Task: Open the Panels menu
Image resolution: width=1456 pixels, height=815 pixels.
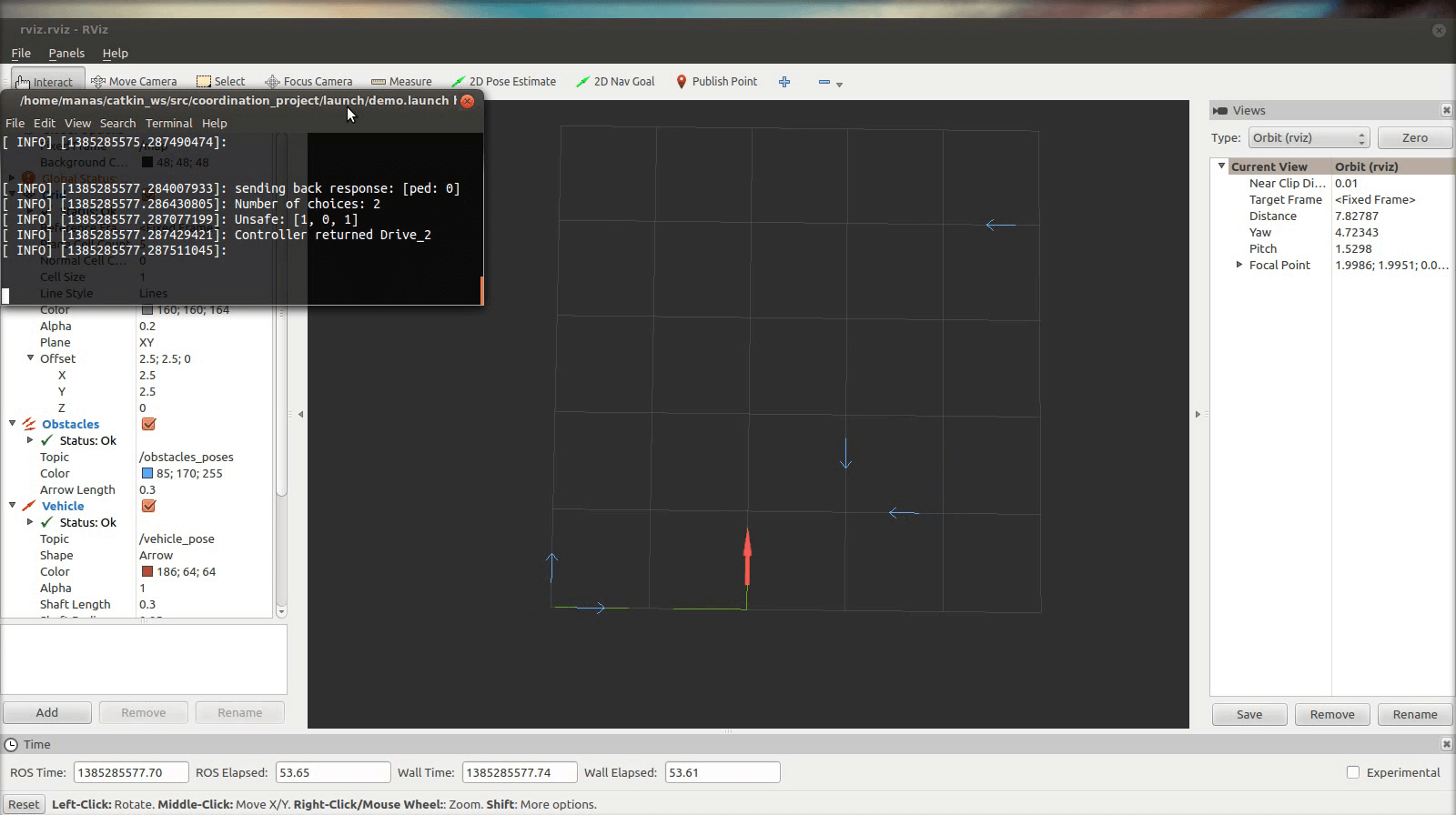Action: click(x=66, y=54)
